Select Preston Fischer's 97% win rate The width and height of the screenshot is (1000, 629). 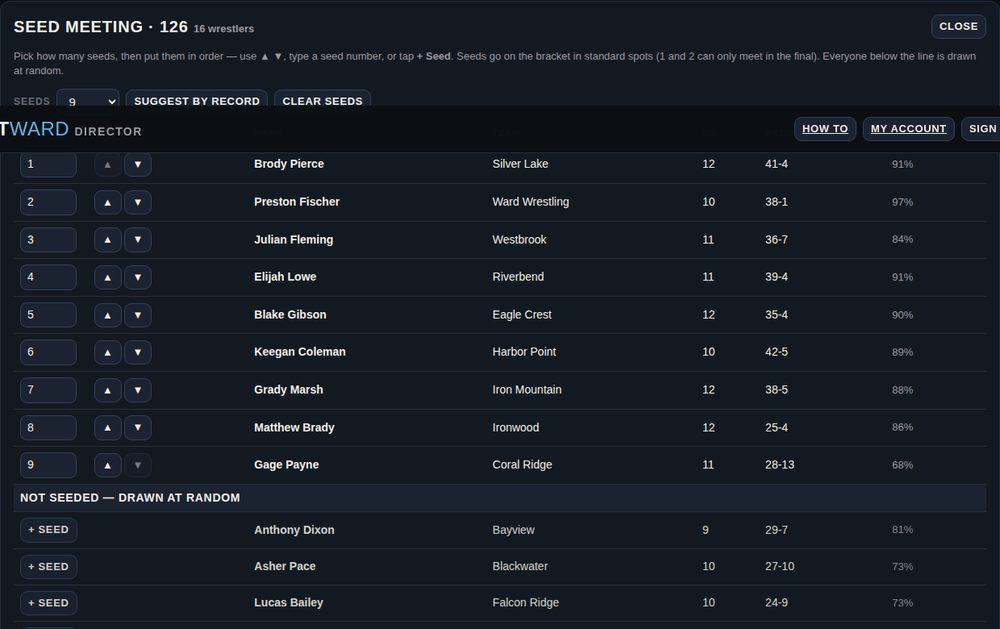click(x=902, y=202)
